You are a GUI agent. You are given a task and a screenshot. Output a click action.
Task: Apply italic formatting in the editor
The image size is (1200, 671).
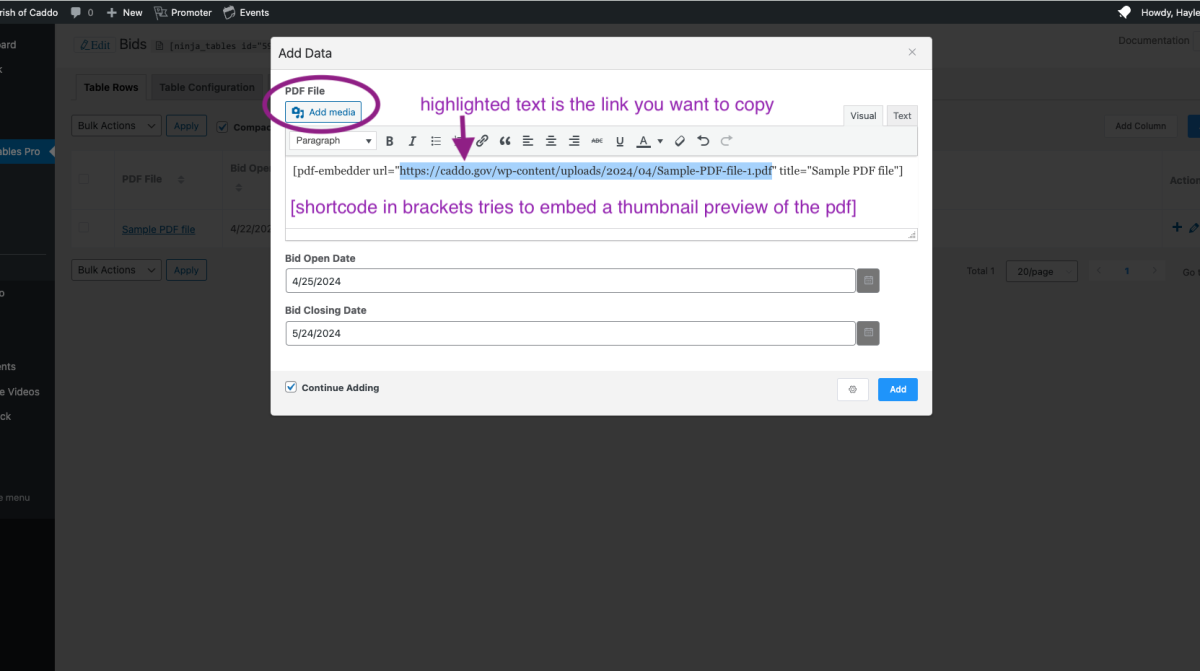(412, 141)
